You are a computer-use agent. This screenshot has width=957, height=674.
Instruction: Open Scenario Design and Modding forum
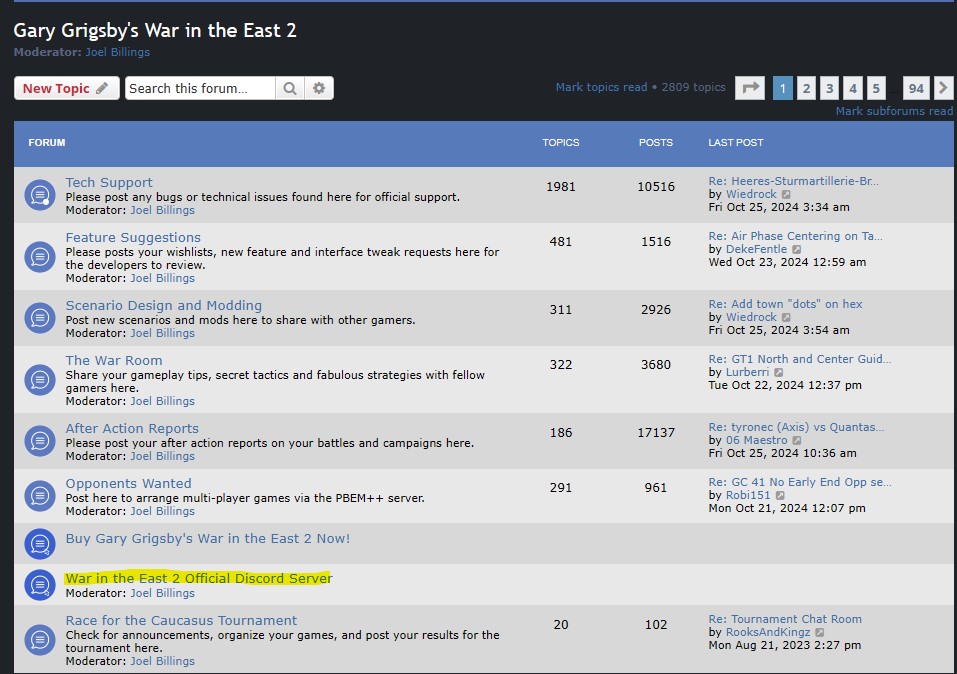click(x=164, y=305)
